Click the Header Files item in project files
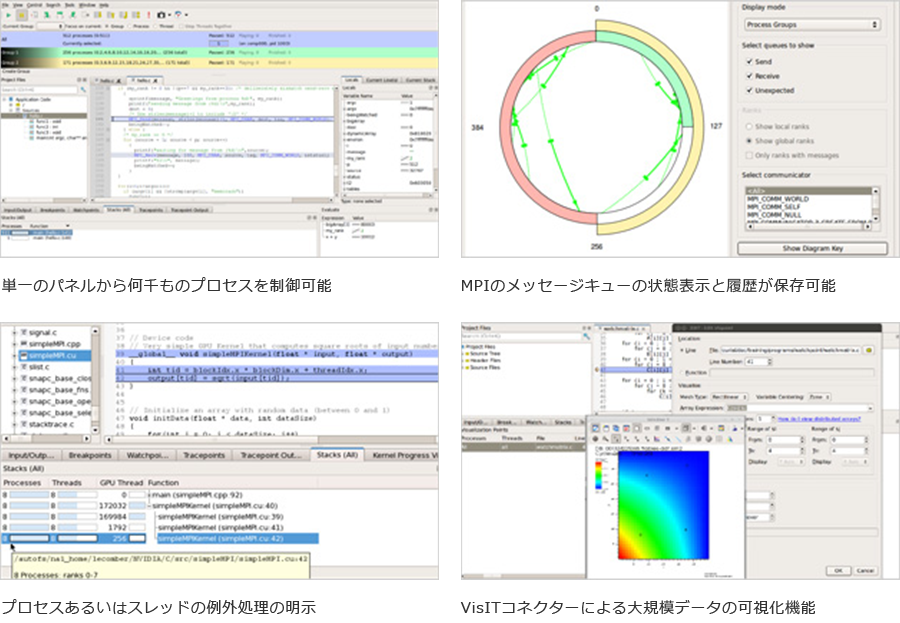This screenshot has width=900, height=623. pos(486,361)
